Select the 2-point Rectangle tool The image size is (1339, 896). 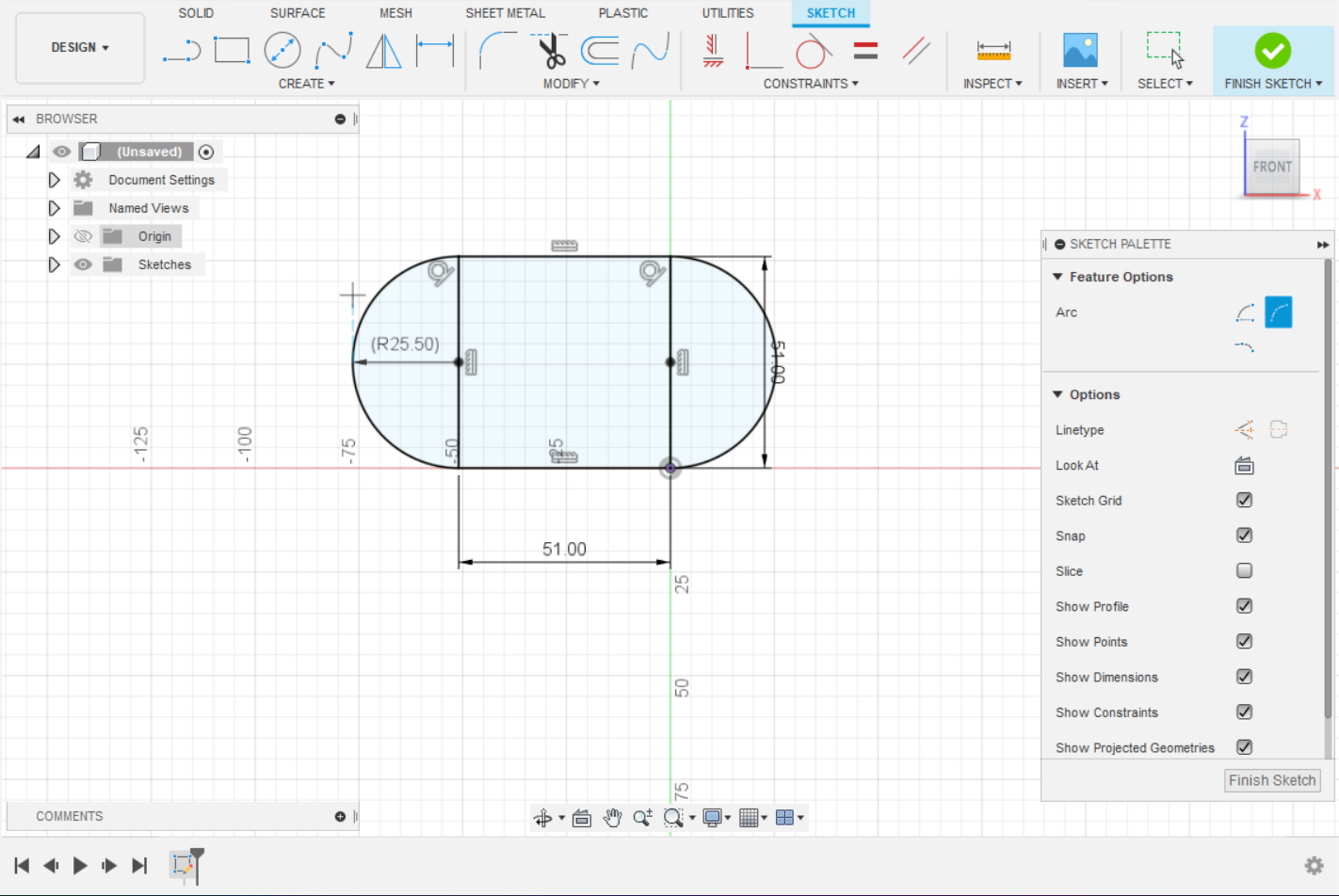click(x=232, y=51)
